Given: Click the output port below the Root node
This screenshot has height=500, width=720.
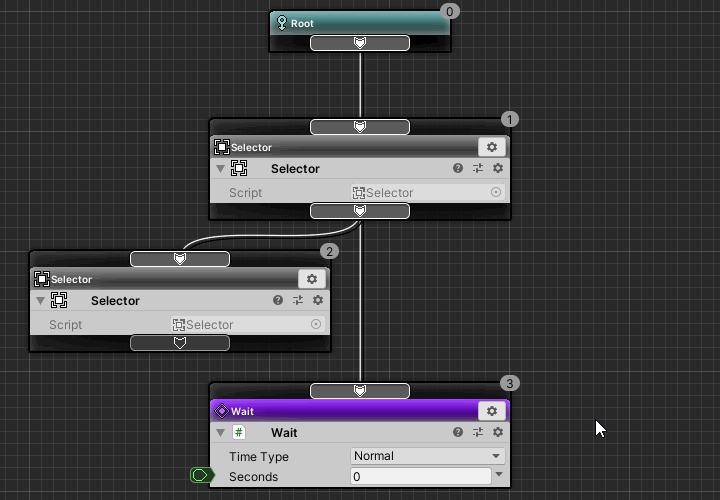Looking at the screenshot, I should coord(360,43).
